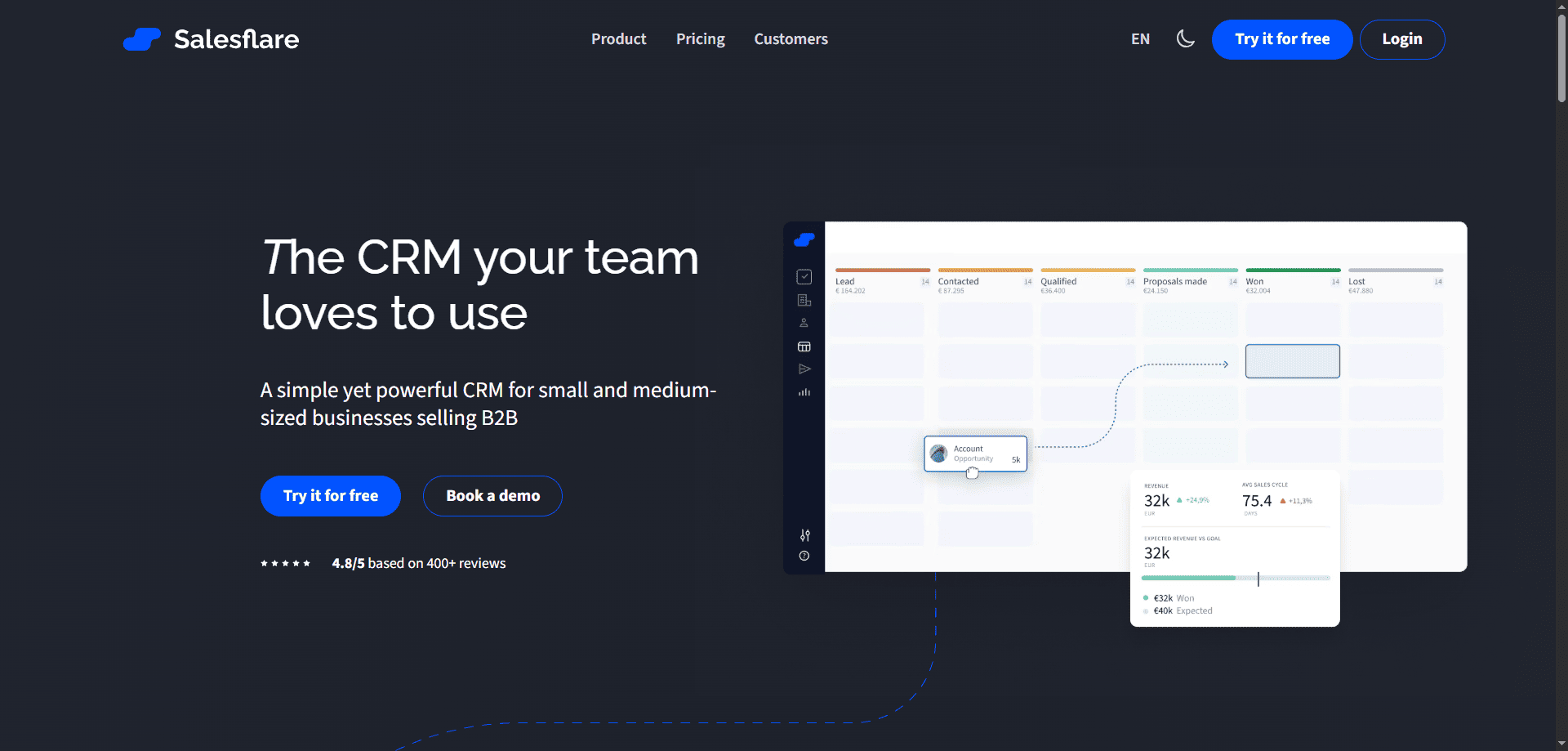Click the account avatar on the opportunity card
The image size is (1568, 751).
pyautogui.click(x=939, y=454)
